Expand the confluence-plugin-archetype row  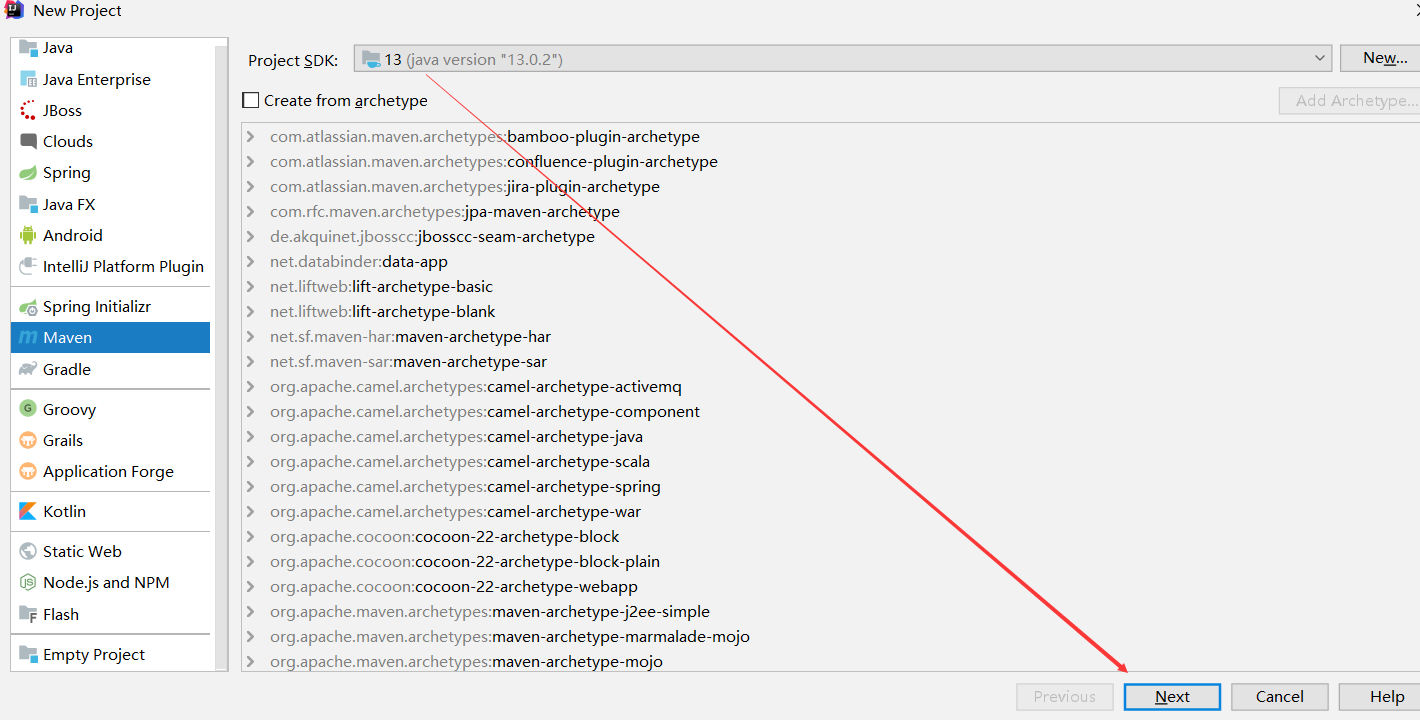point(250,162)
